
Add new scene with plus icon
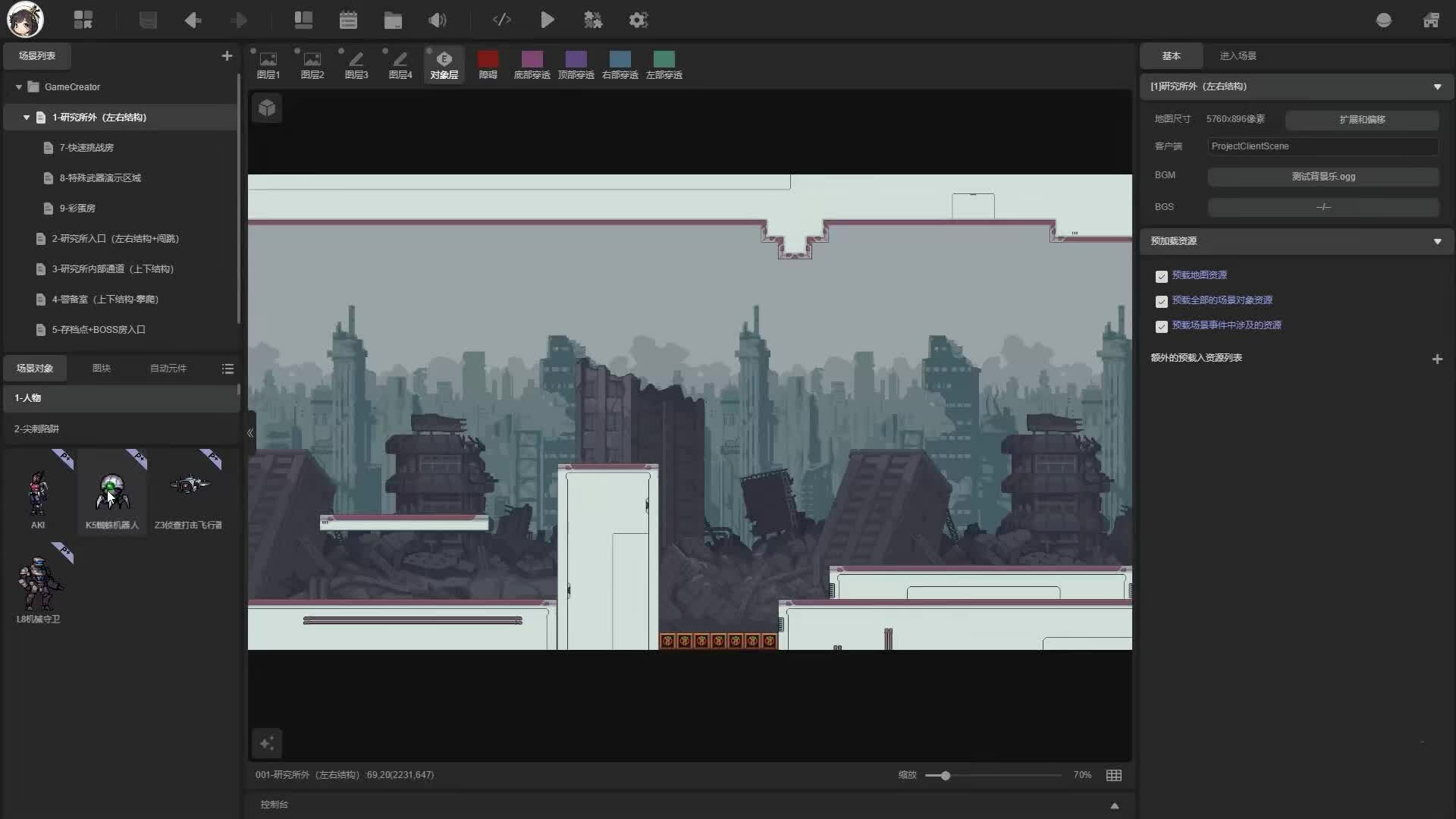tap(227, 56)
